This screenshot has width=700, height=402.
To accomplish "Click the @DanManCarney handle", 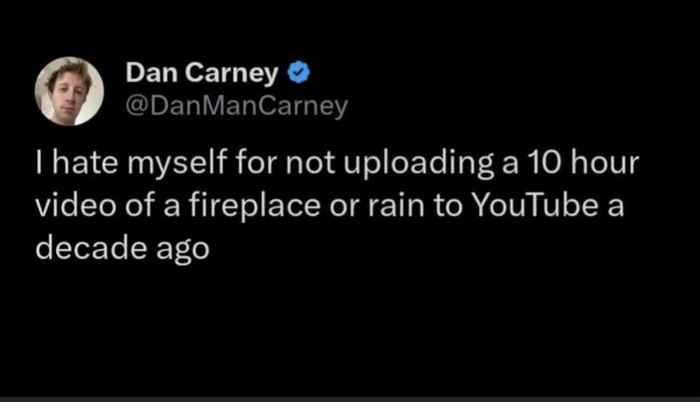I will [237, 107].
